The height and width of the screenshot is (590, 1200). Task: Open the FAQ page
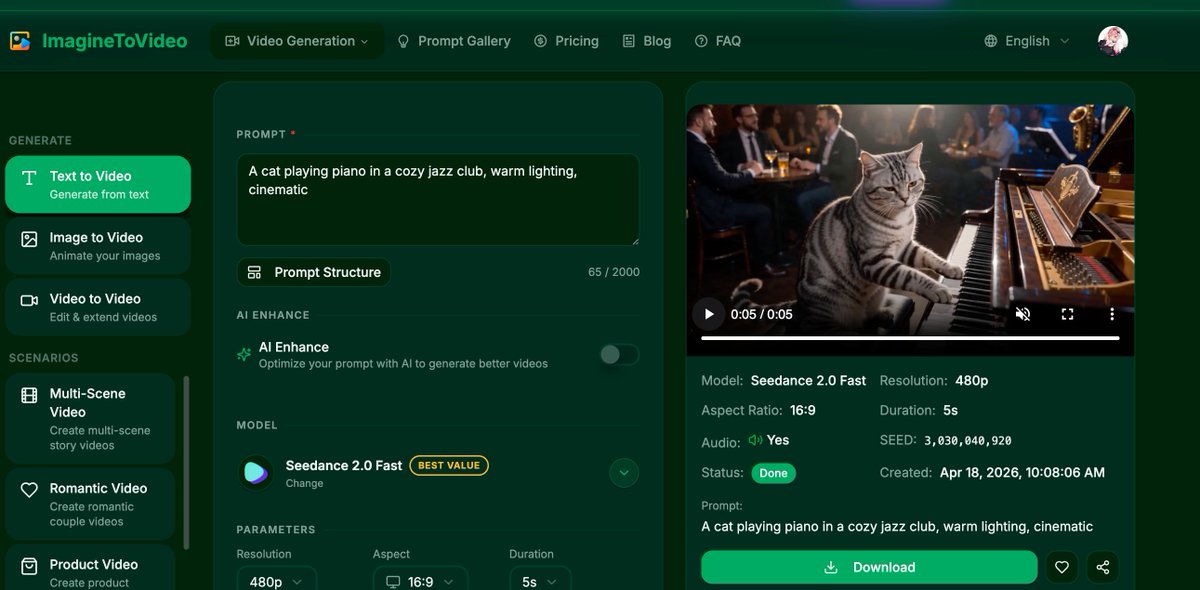point(718,41)
